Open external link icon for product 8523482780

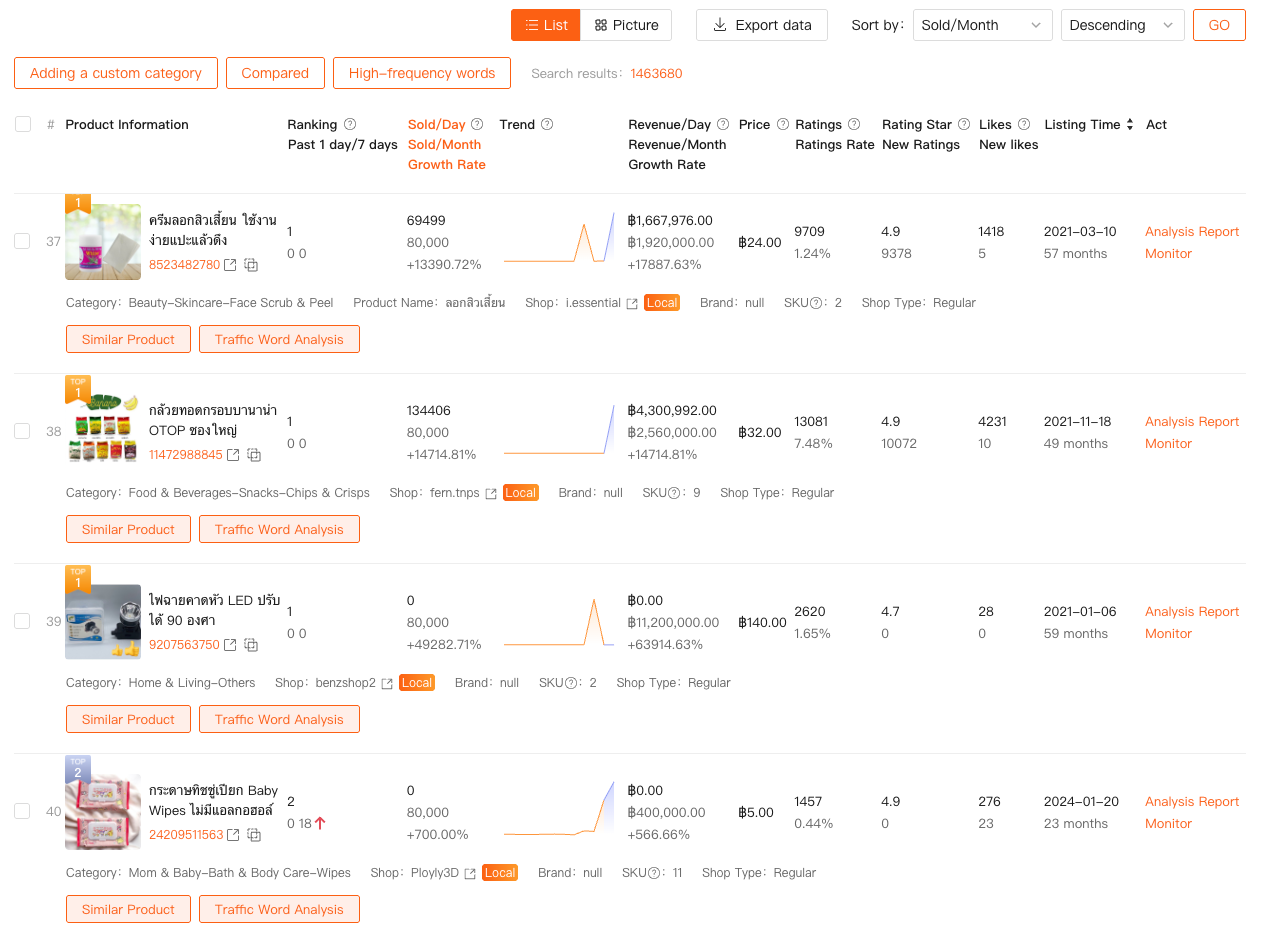pos(231,265)
